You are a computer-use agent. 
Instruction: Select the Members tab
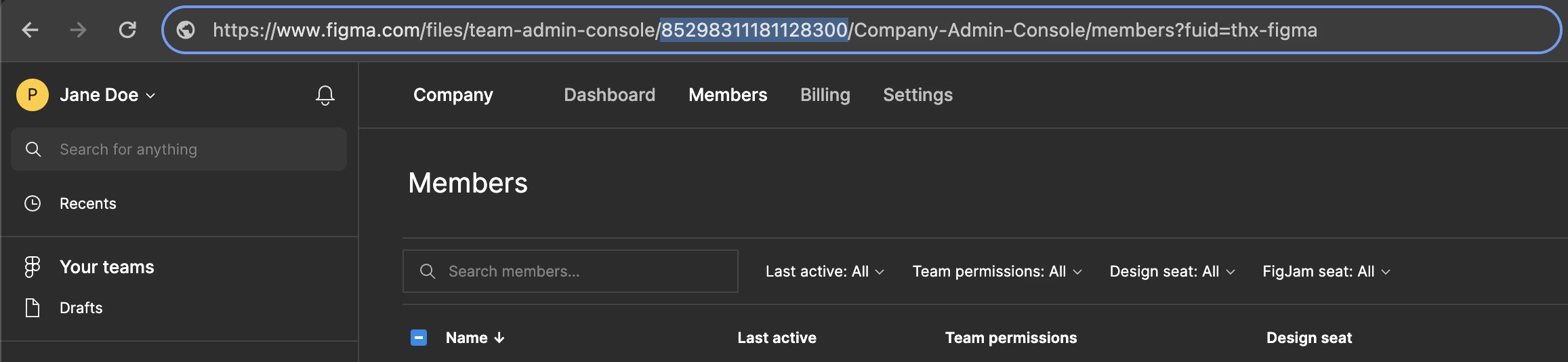coord(728,95)
